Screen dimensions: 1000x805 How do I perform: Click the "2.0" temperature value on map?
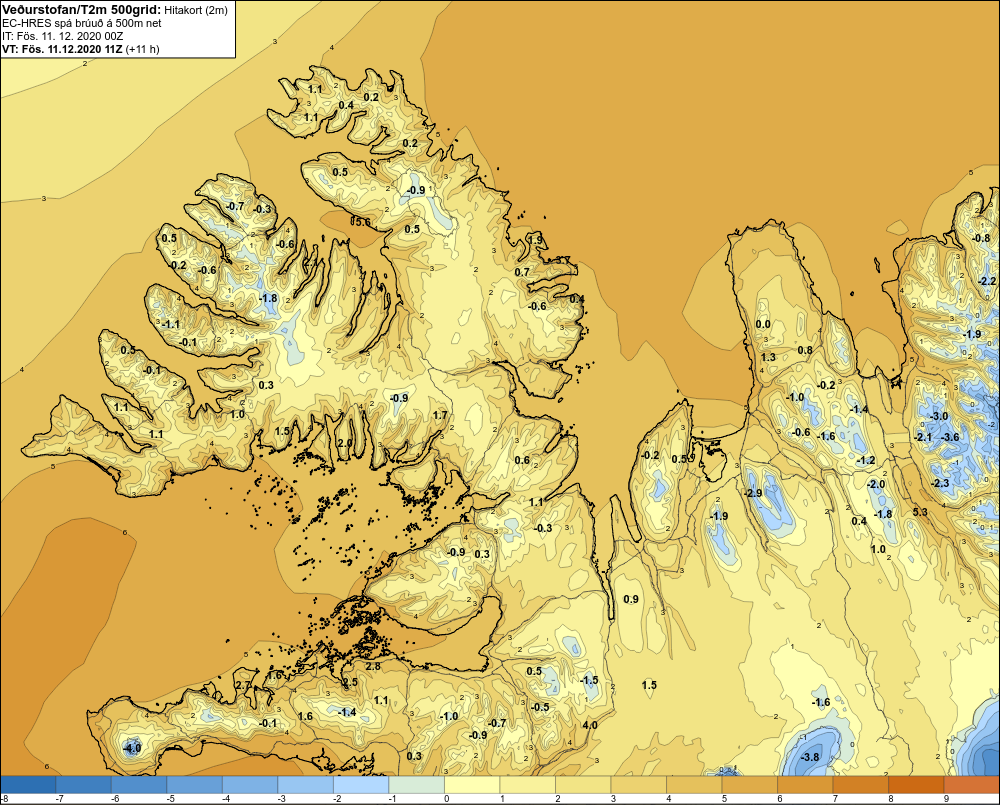[x=345, y=443]
